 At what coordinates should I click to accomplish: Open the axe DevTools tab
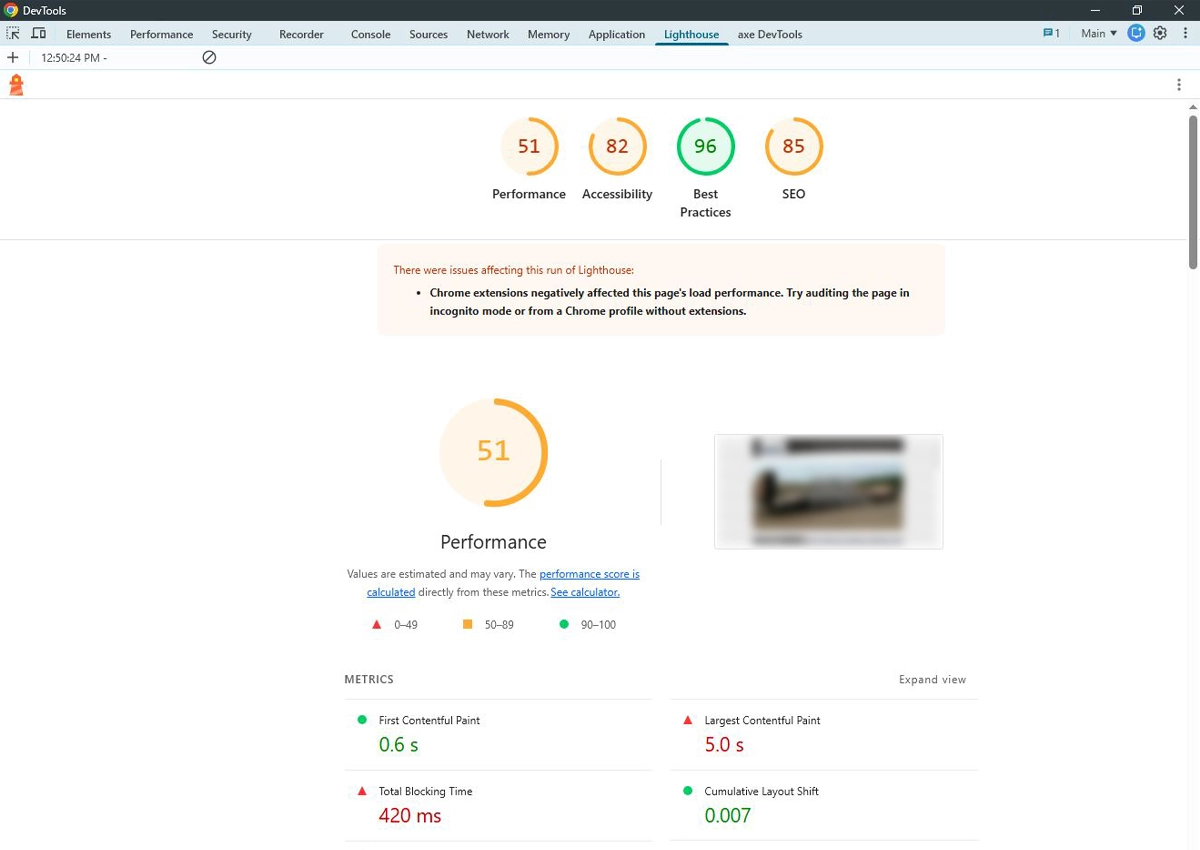[x=770, y=34]
